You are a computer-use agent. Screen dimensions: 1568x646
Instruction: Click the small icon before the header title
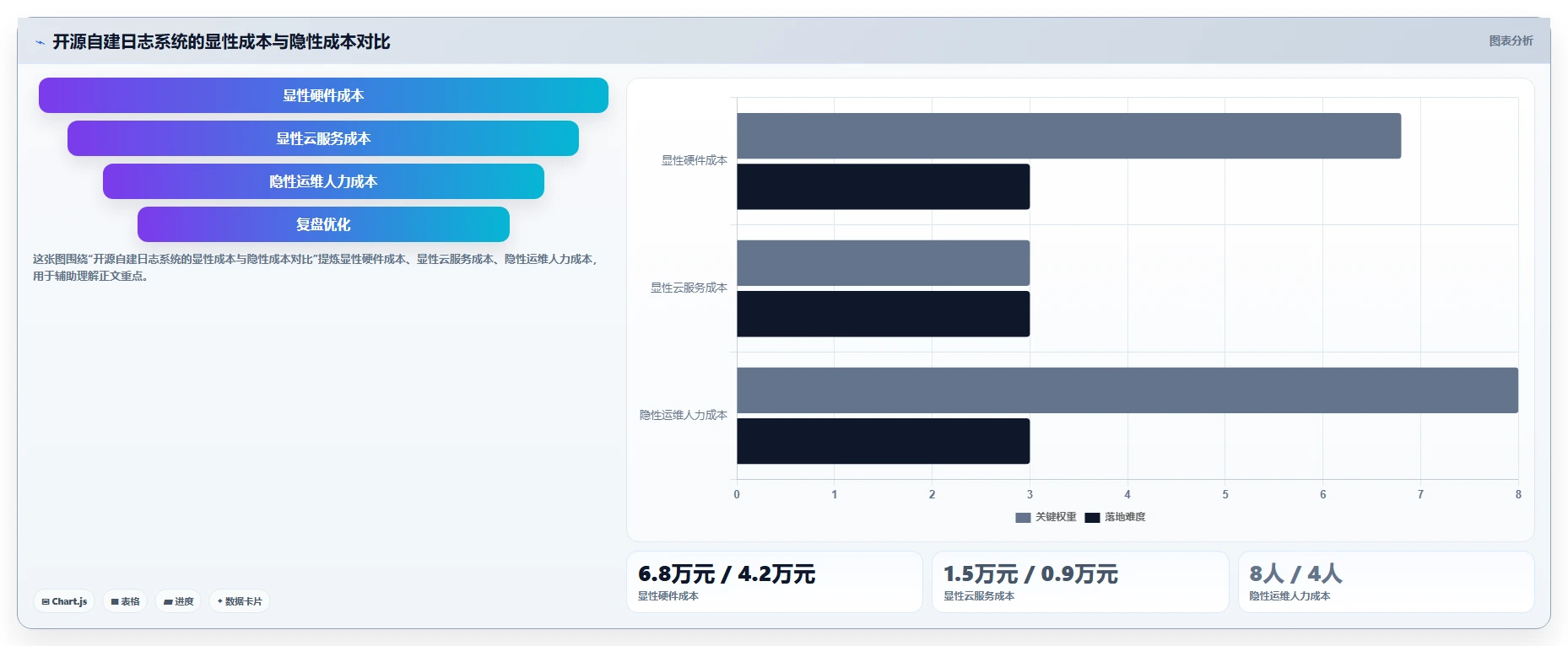(40, 42)
